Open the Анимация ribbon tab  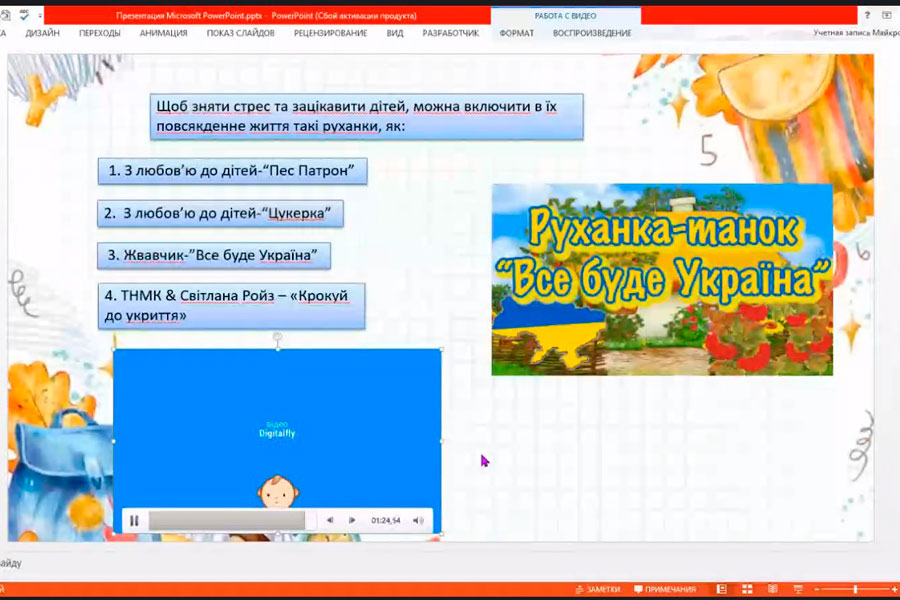click(x=163, y=33)
